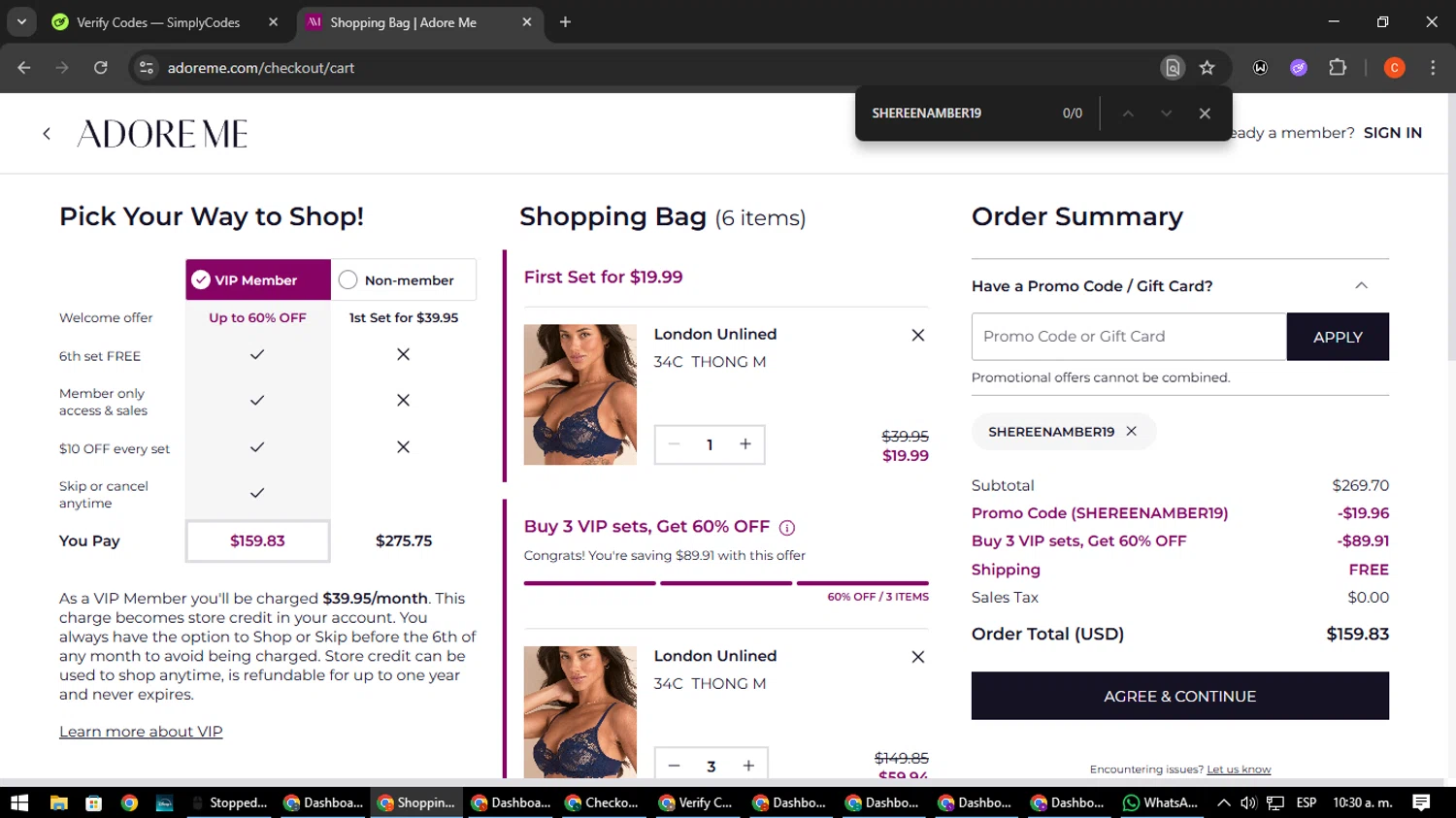Open File Explorer from the taskbar

(x=59, y=802)
